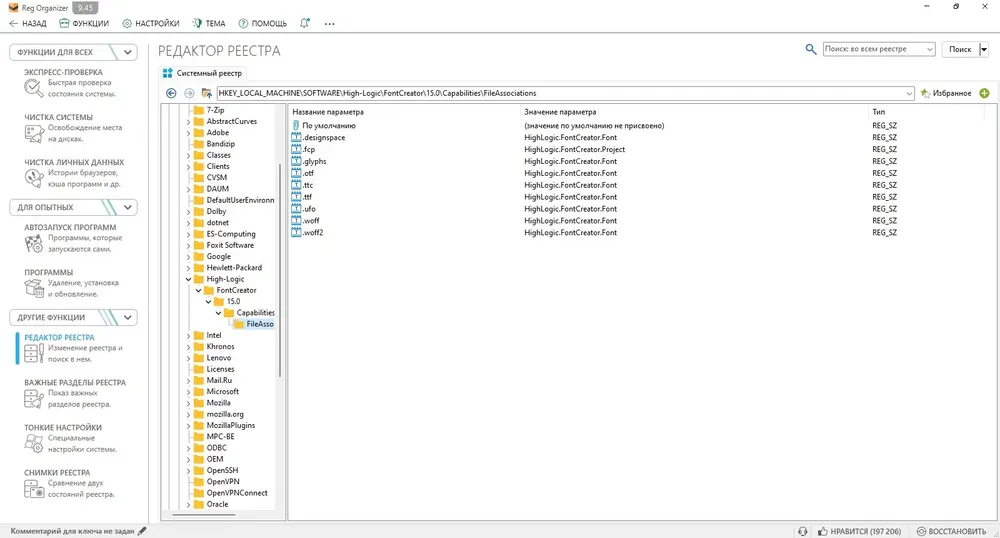The image size is (1000, 538).
Task: Open the Тонкие настройки icon
Action: (33, 444)
